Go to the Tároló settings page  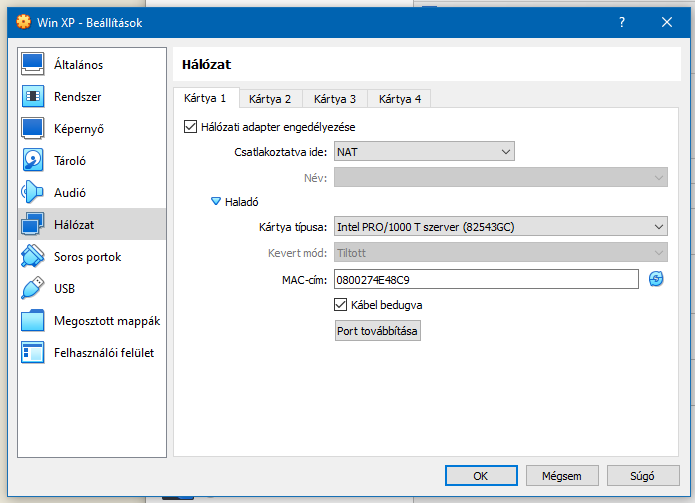pyautogui.click(x=70, y=161)
